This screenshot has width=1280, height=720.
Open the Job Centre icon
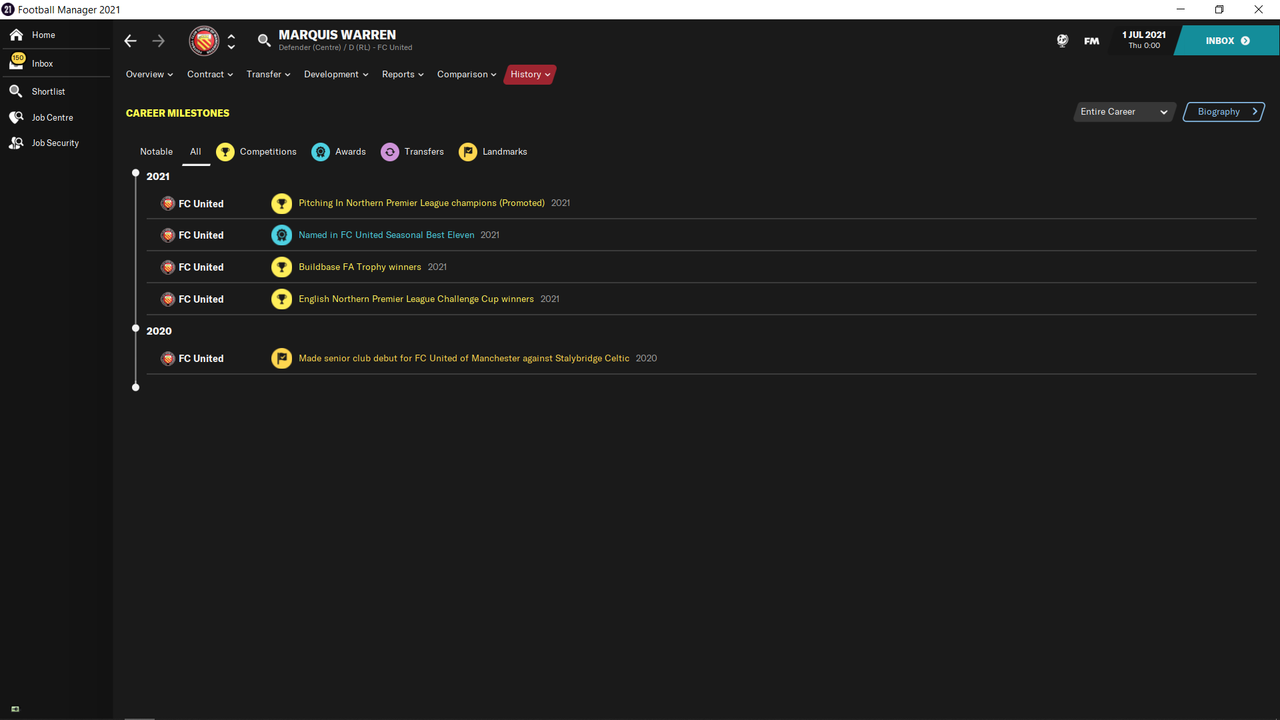pyautogui.click(x=16, y=117)
